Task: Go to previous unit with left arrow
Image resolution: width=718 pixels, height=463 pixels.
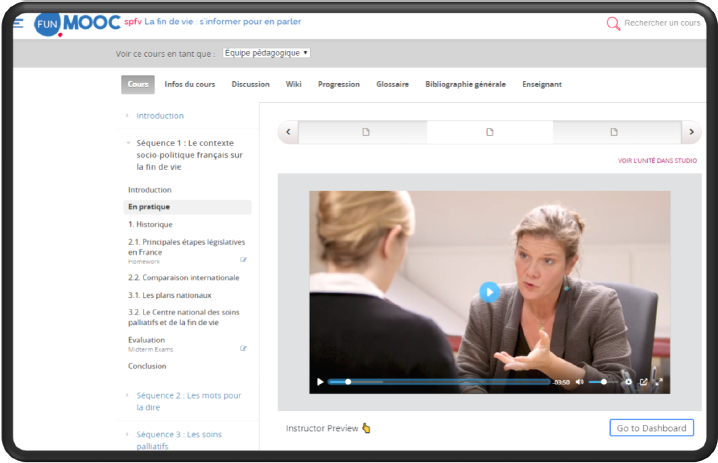Action: tap(288, 132)
